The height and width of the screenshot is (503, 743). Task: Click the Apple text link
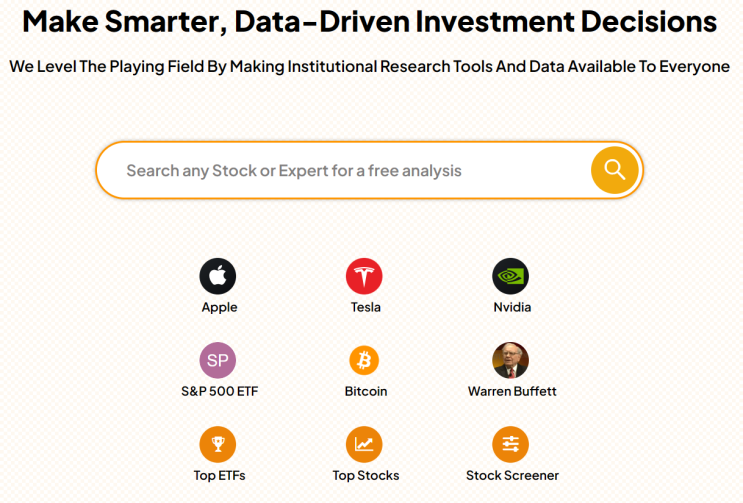click(x=219, y=307)
